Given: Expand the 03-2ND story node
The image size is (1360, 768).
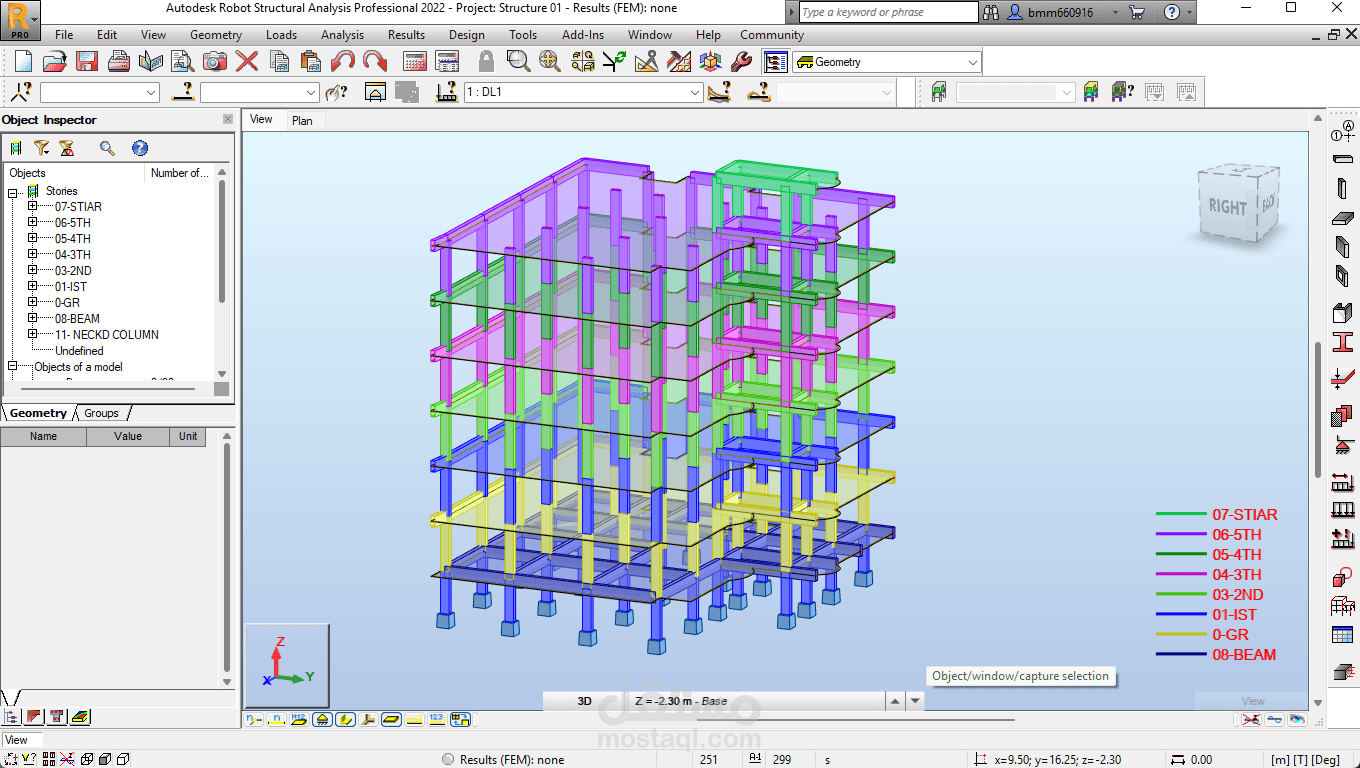Looking at the screenshot, I should pos(32,271).
